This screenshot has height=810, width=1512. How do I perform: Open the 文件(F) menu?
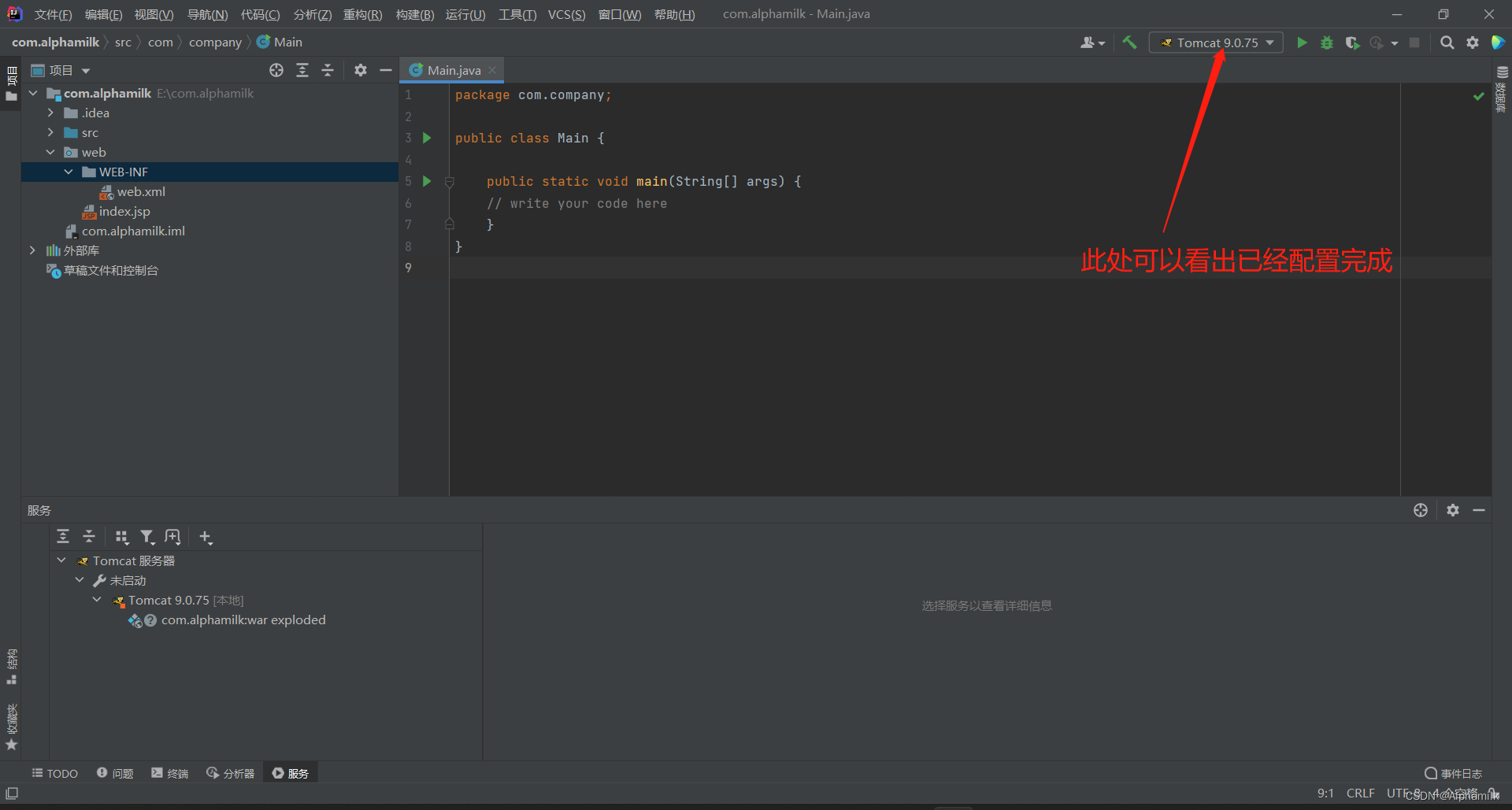53,14
